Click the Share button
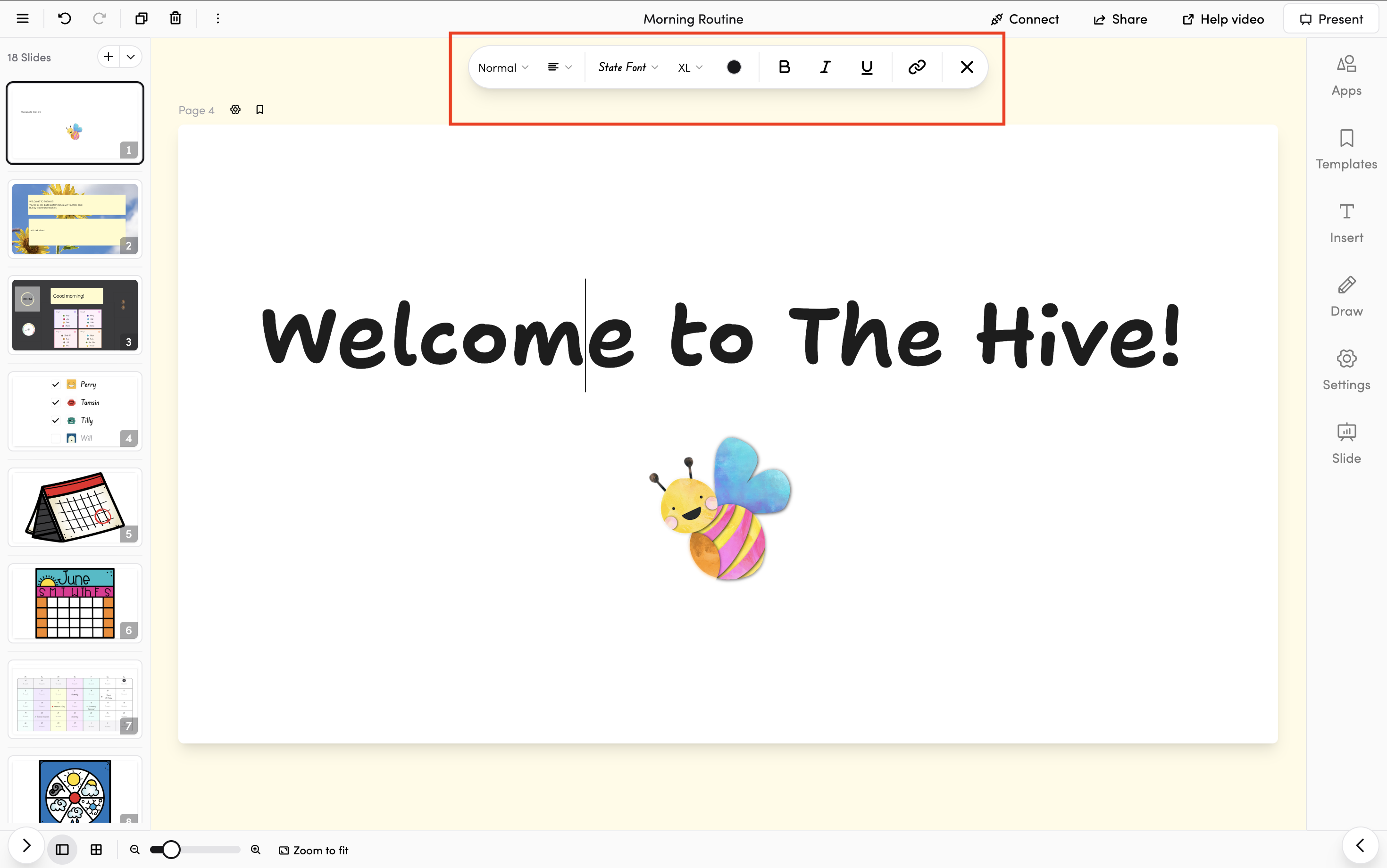 (x=1120, y=19)
